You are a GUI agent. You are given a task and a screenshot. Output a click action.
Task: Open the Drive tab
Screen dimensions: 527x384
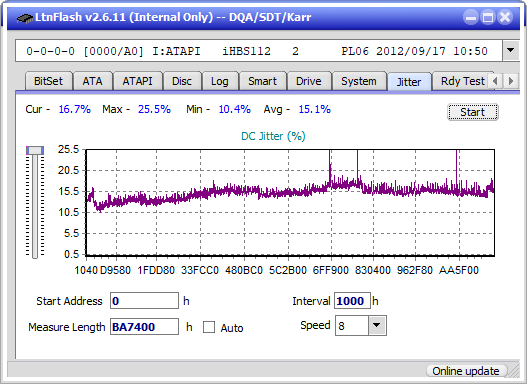click(x=309, y=81)
